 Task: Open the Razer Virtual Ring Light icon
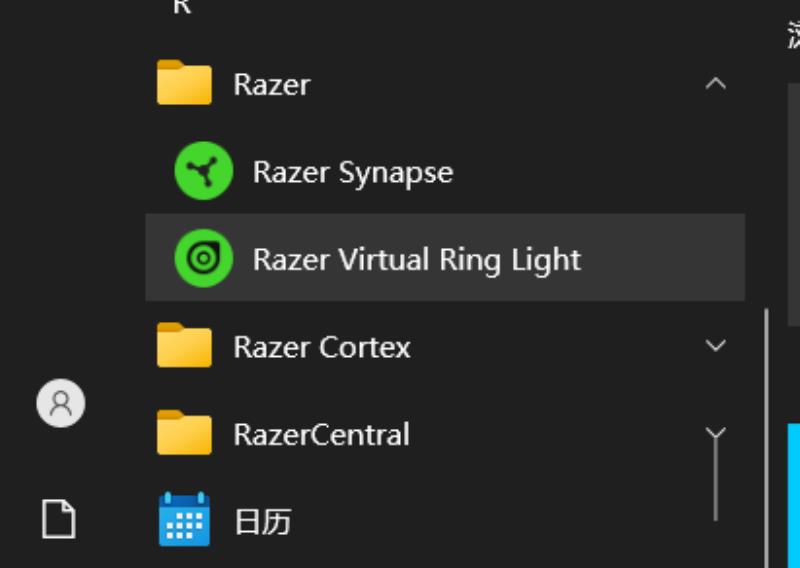point(204,258)
